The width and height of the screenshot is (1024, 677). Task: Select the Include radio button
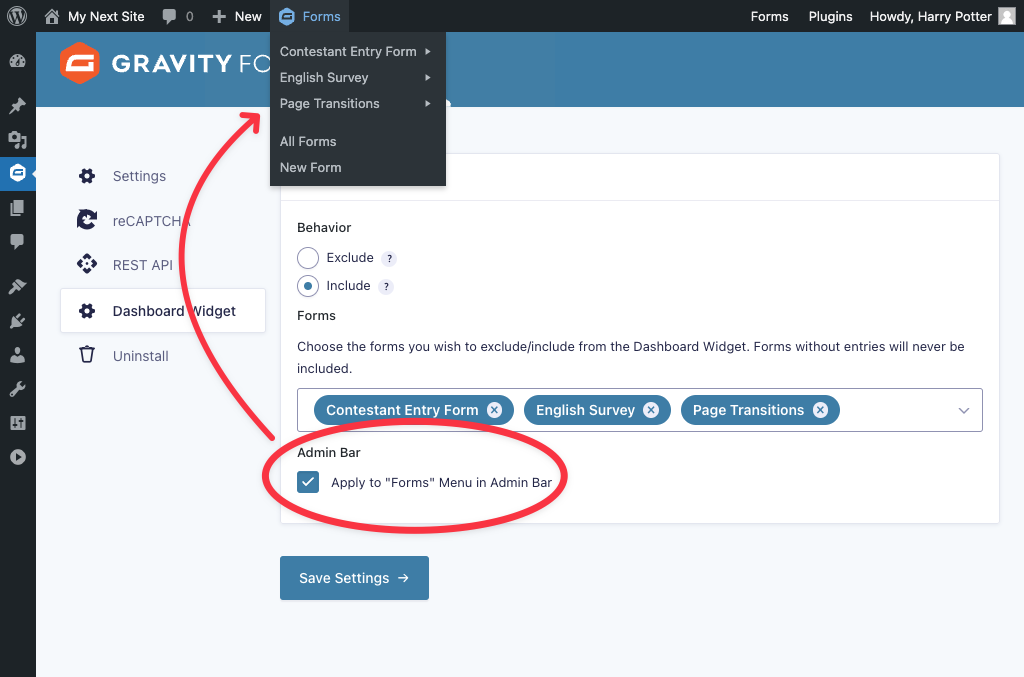[308, 286]
